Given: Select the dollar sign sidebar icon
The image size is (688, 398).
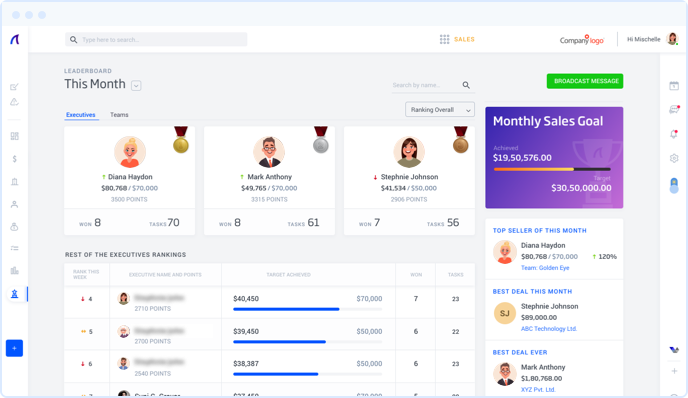Looking at the screenshot, I should click(x=14, y=159).
